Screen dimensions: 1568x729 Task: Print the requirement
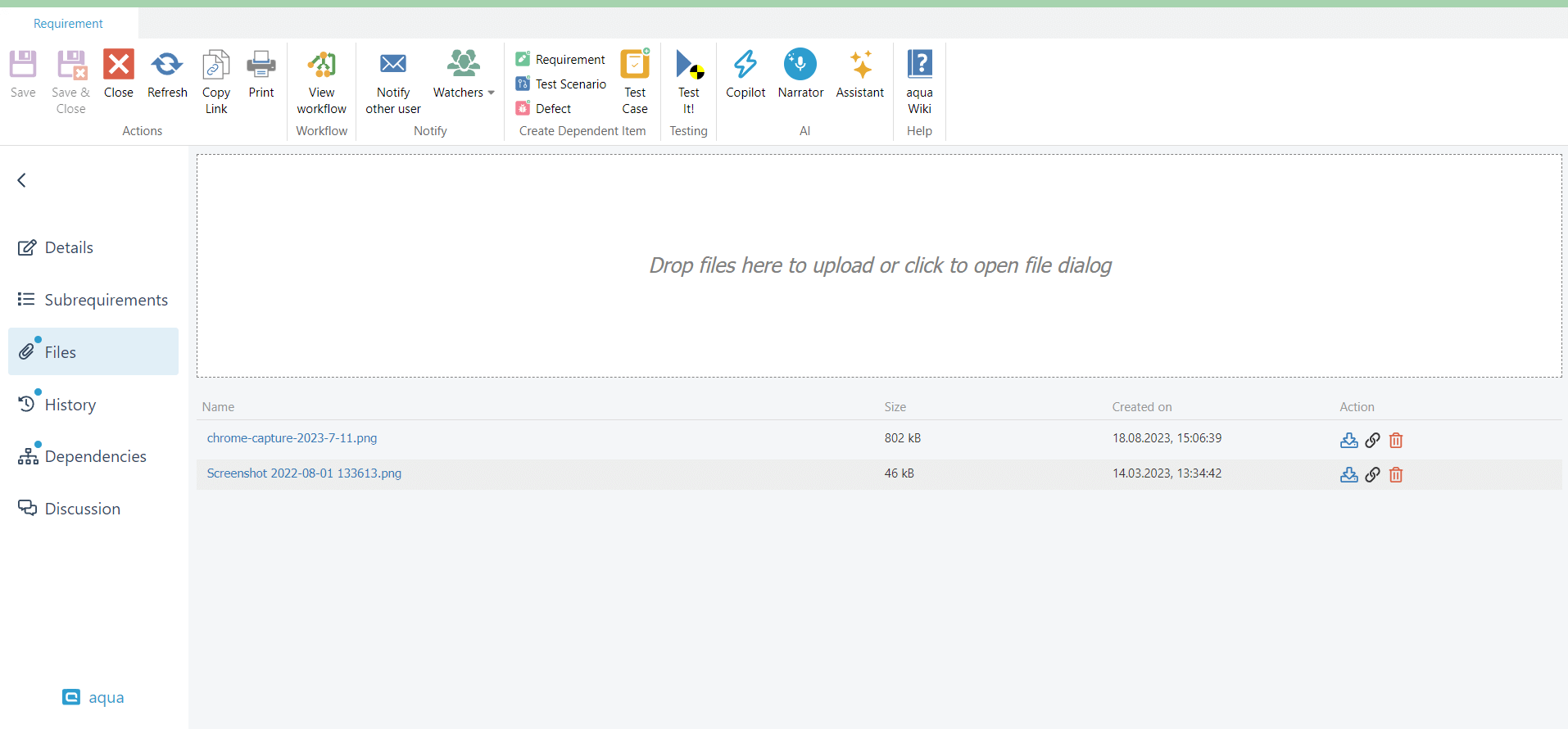(x=261, y=66)
